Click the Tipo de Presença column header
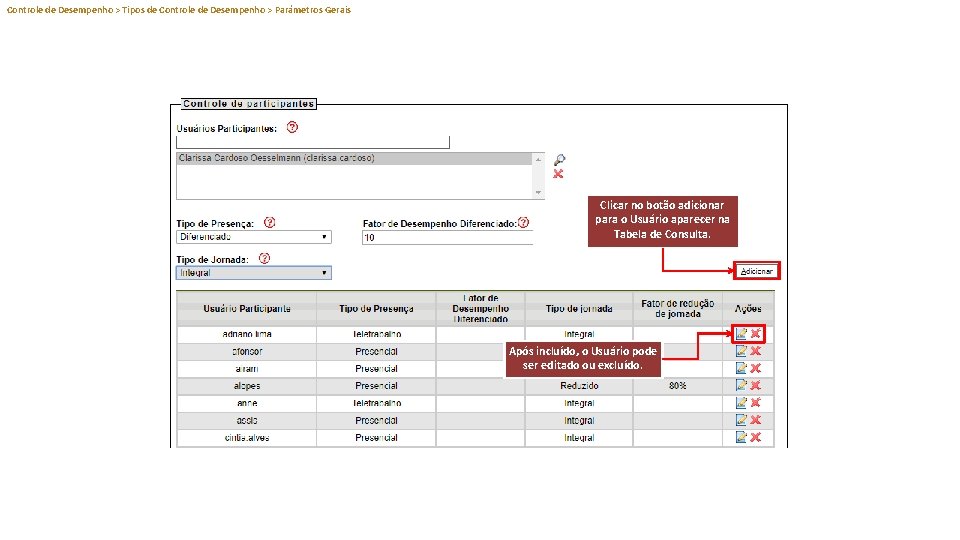Viewport: 960px width, 540px height. (377, 309)
